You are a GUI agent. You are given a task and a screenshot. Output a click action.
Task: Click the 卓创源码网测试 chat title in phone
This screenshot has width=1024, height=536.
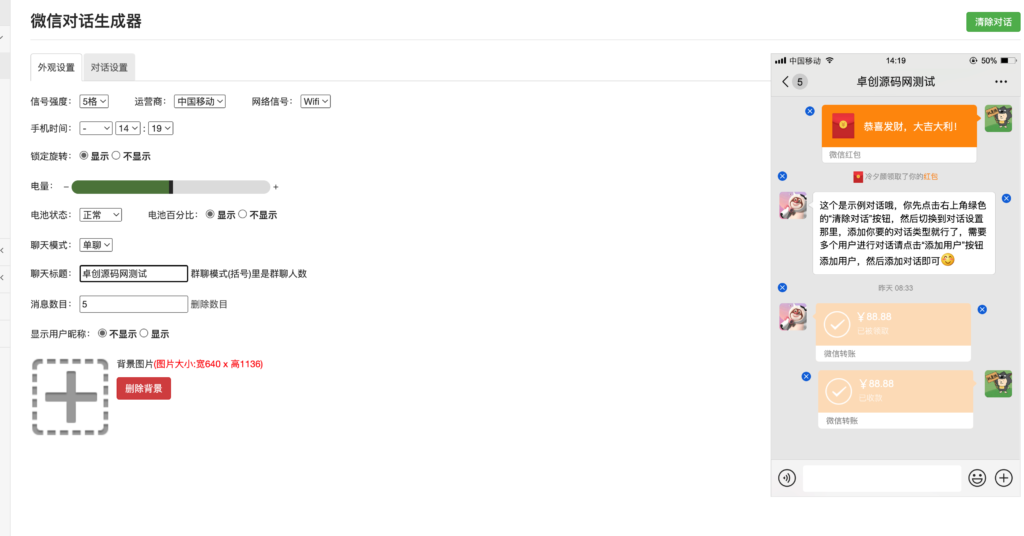pyautogui.click(x=895, y=82)
